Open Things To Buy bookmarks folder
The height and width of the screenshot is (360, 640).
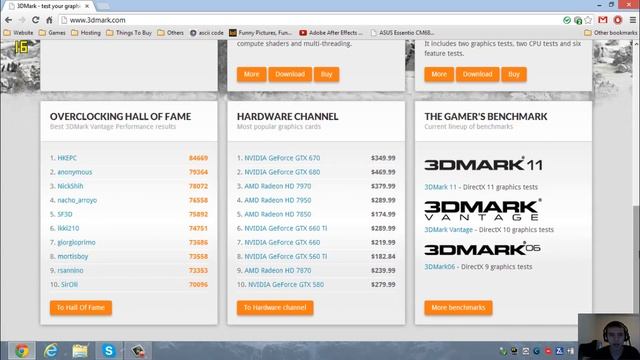click(x=129, y=33)
